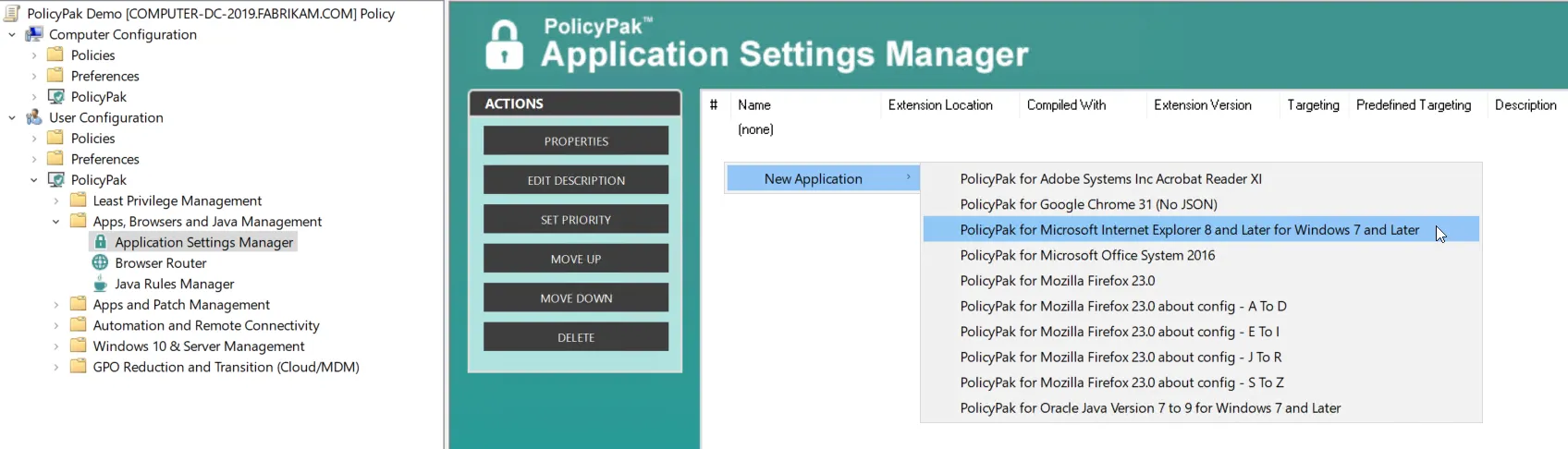Click the SET PRIORITY button
The height and width of the screenshot is (449, 1568).
[x=576, y=219]
